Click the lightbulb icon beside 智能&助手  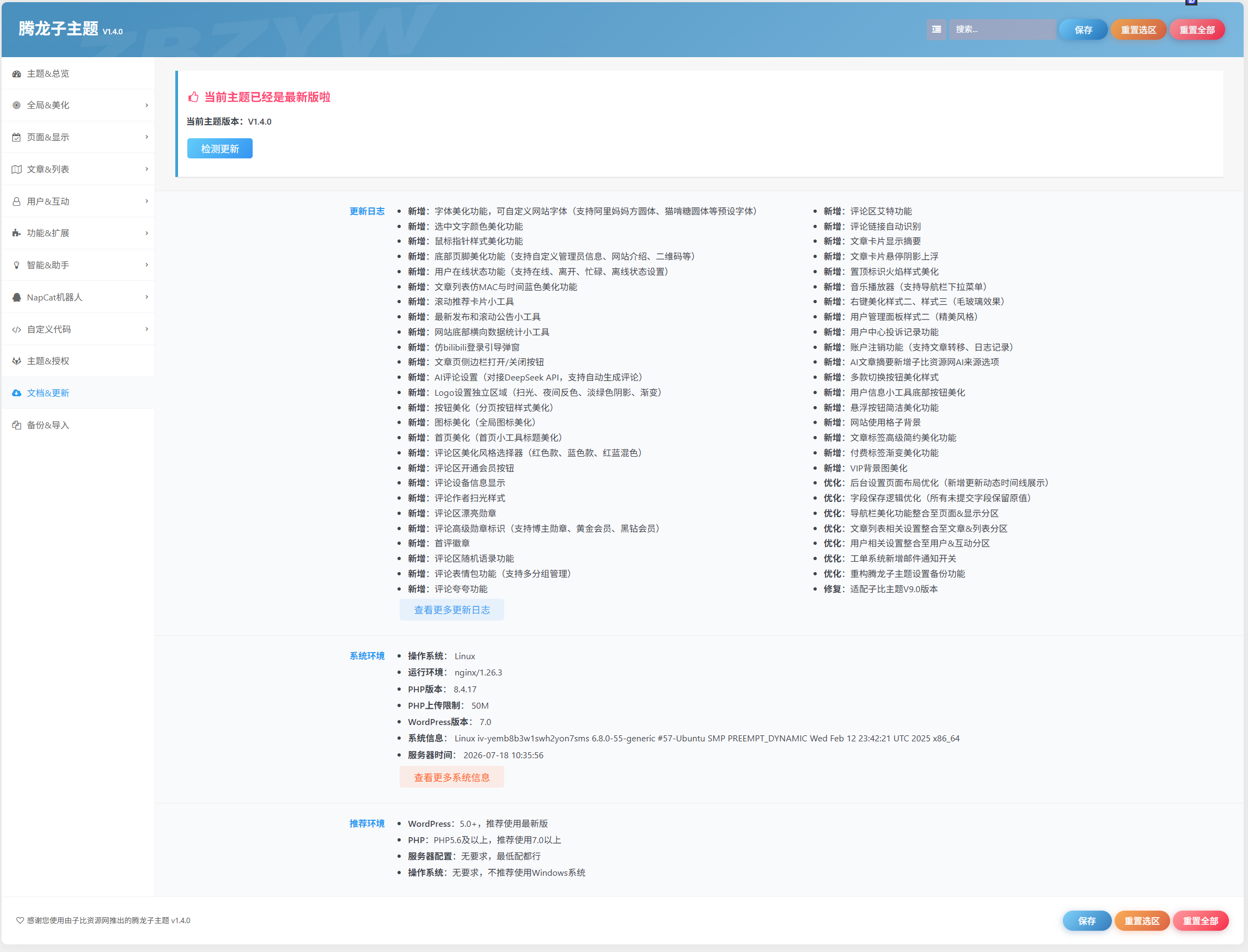16,265
